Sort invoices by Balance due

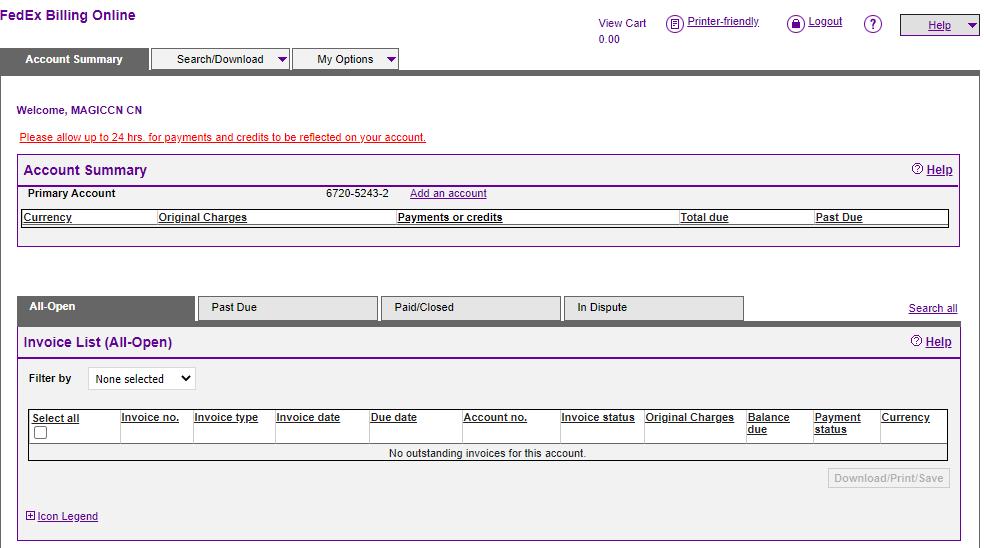point(769,423)
